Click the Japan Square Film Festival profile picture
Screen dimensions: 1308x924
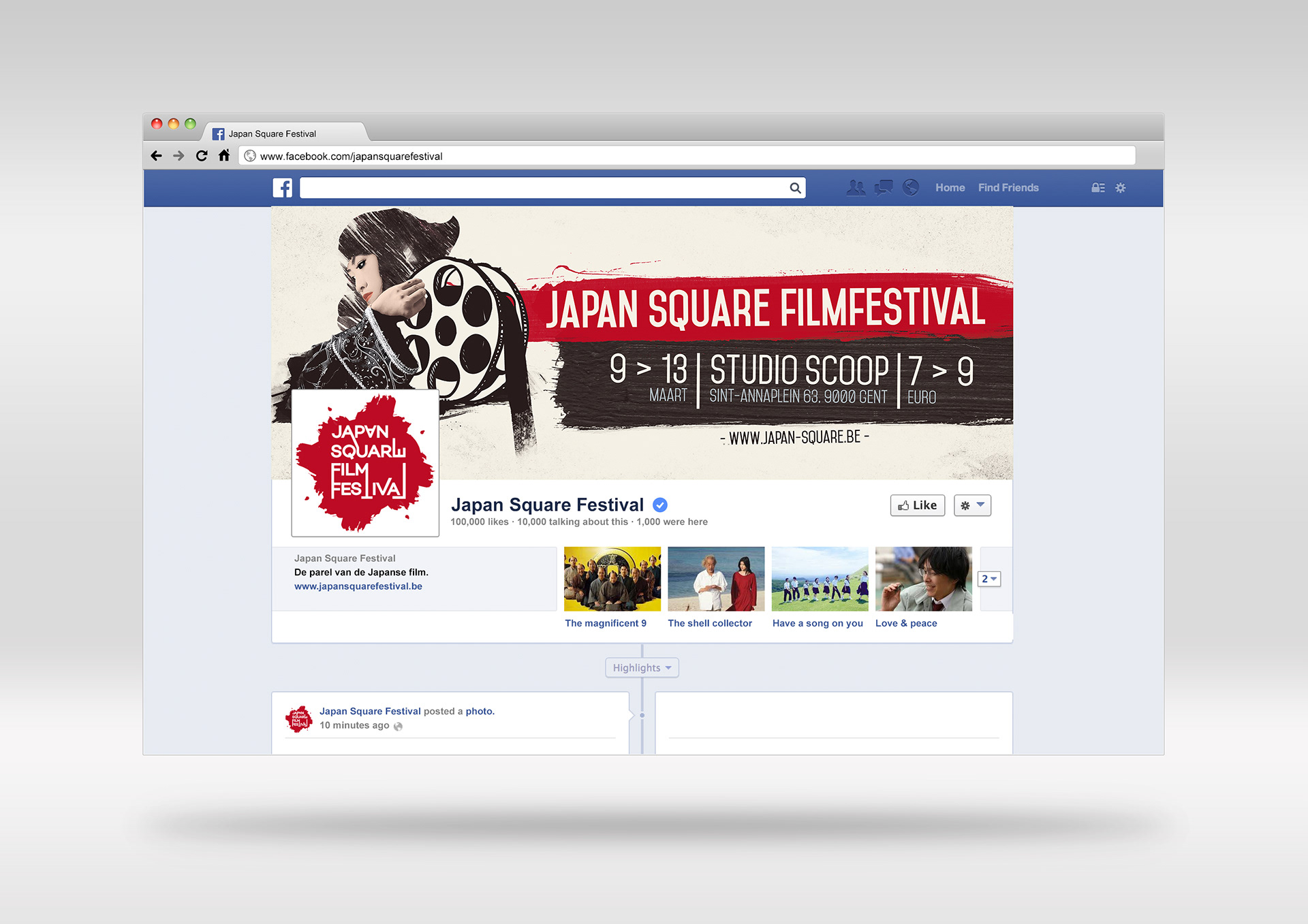pyautogui.click(x=365, y=463)
